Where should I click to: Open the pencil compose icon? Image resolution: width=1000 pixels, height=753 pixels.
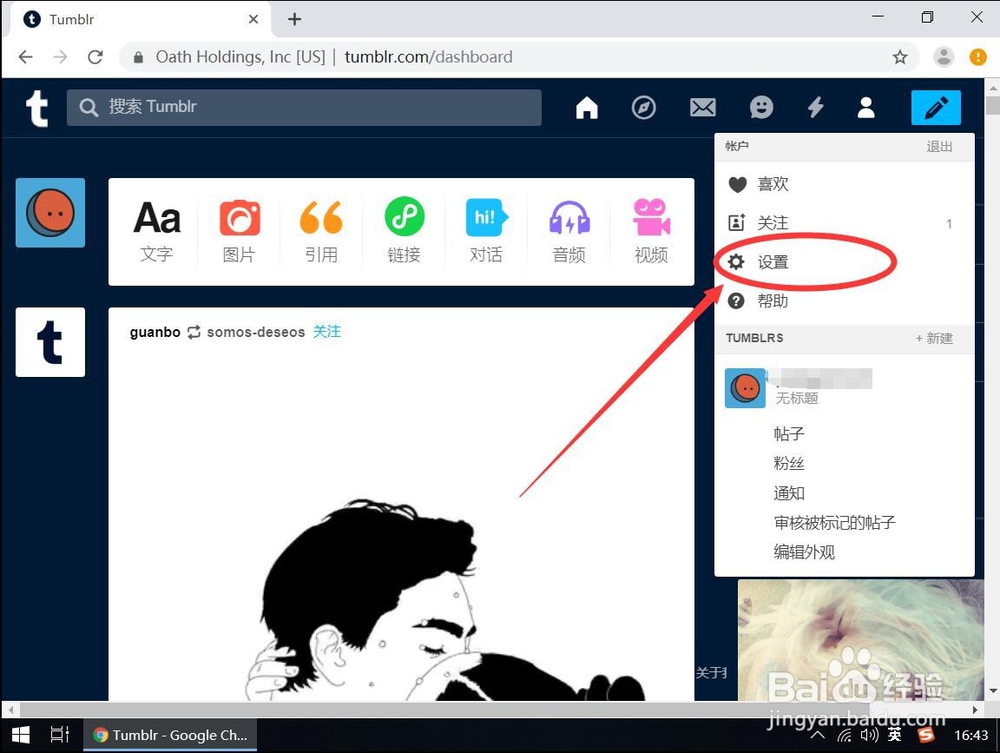pos(936,107)
